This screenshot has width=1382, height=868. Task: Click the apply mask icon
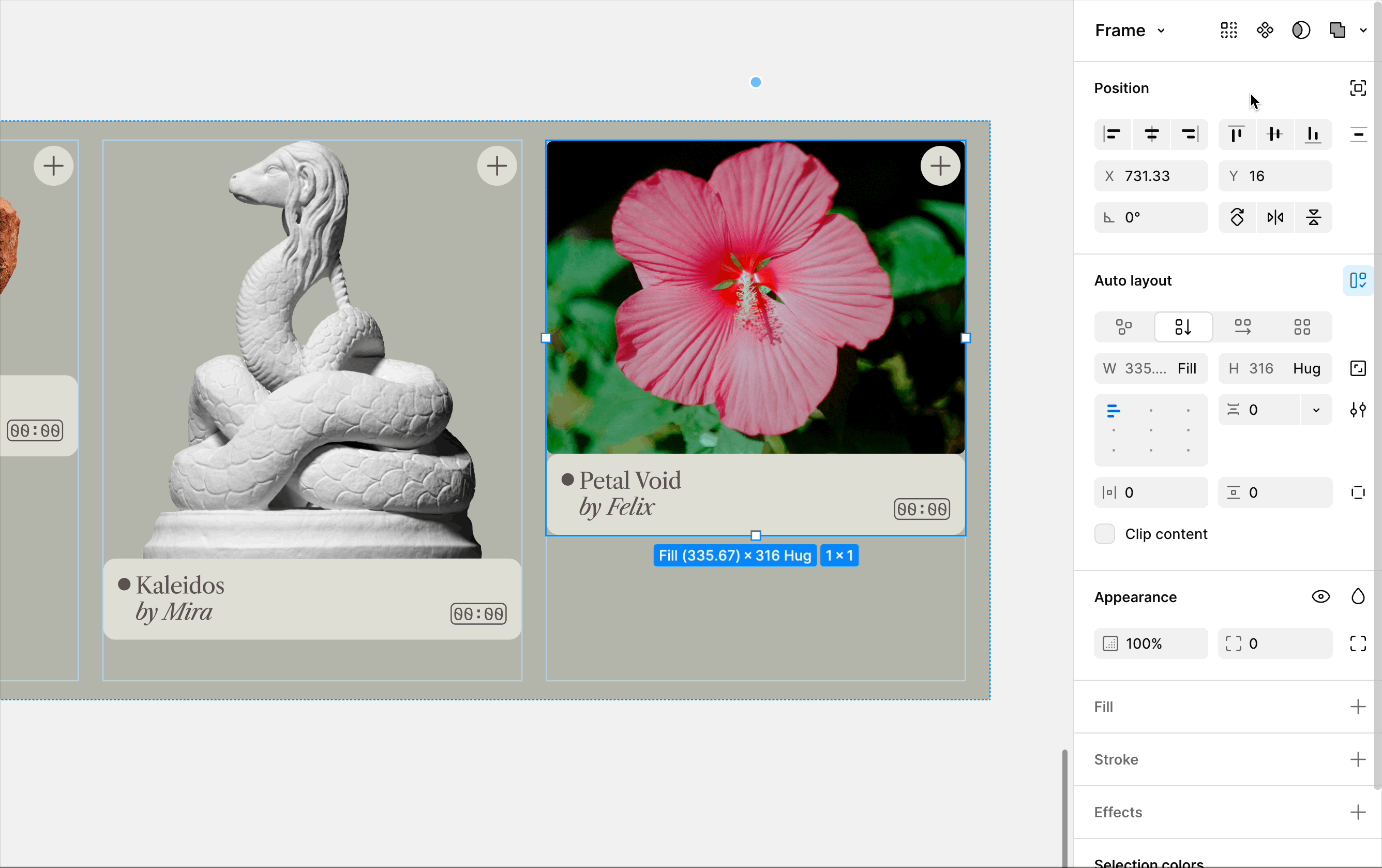pyautogui.click(x=1301, y=31)
